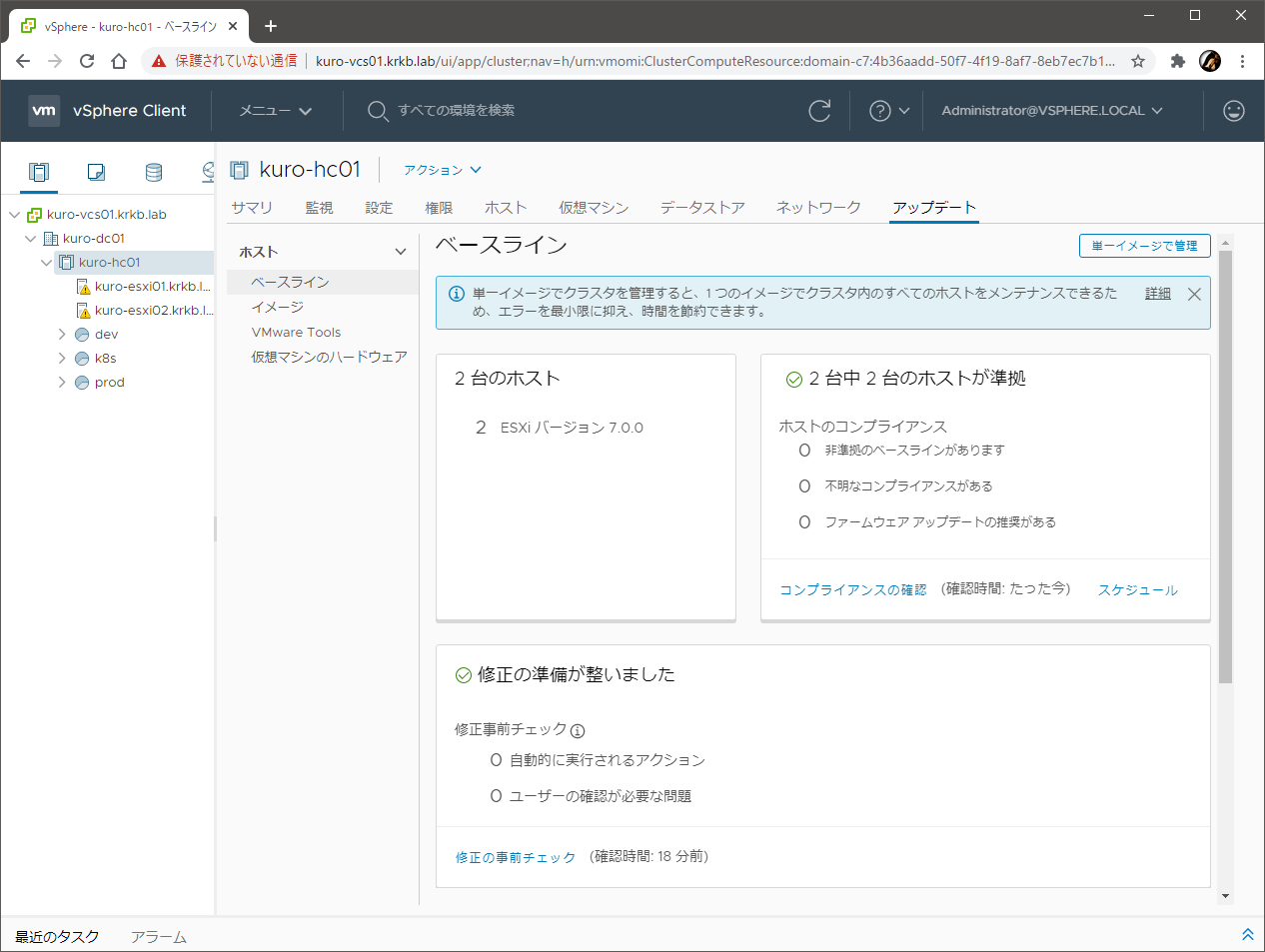
Task: Expand the dev resource pool node
Action: 62,335
